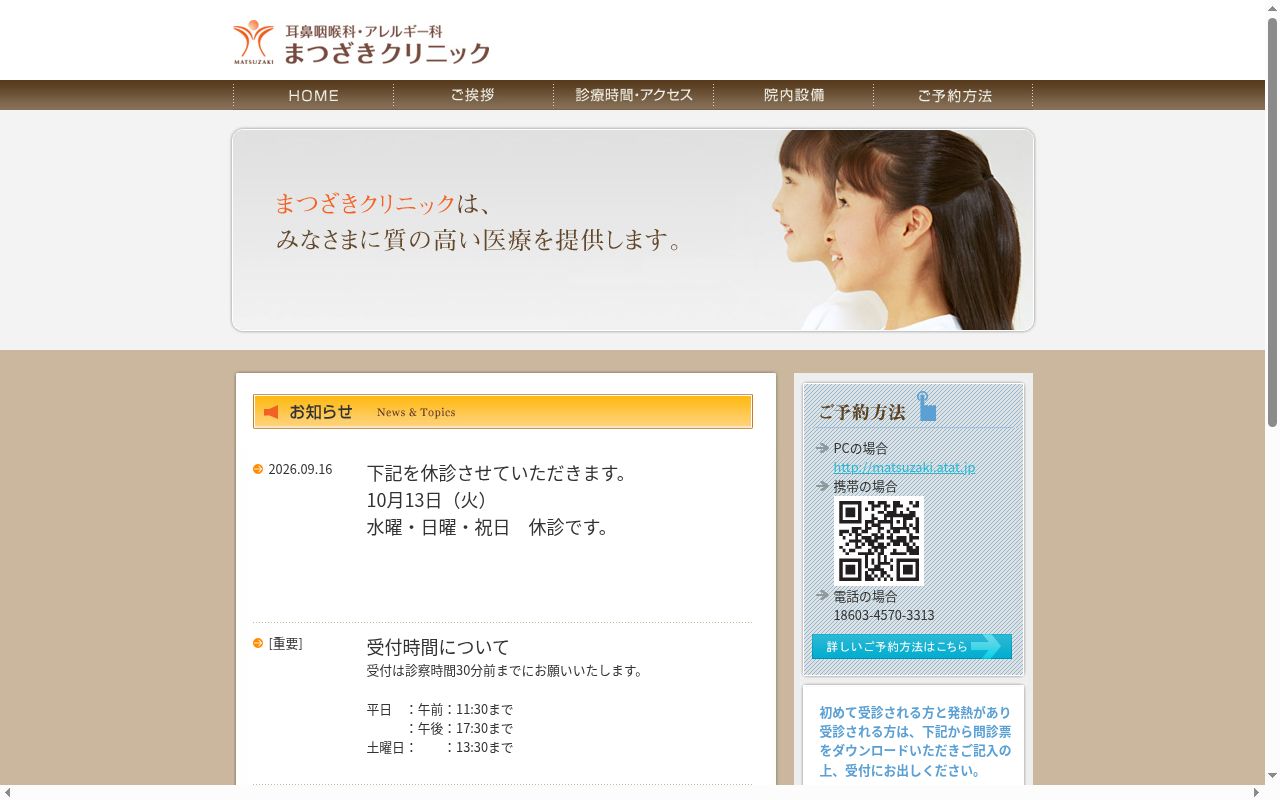
Task: Click the arrow icon beside PCの場合
Action: (x=823, y=448)
